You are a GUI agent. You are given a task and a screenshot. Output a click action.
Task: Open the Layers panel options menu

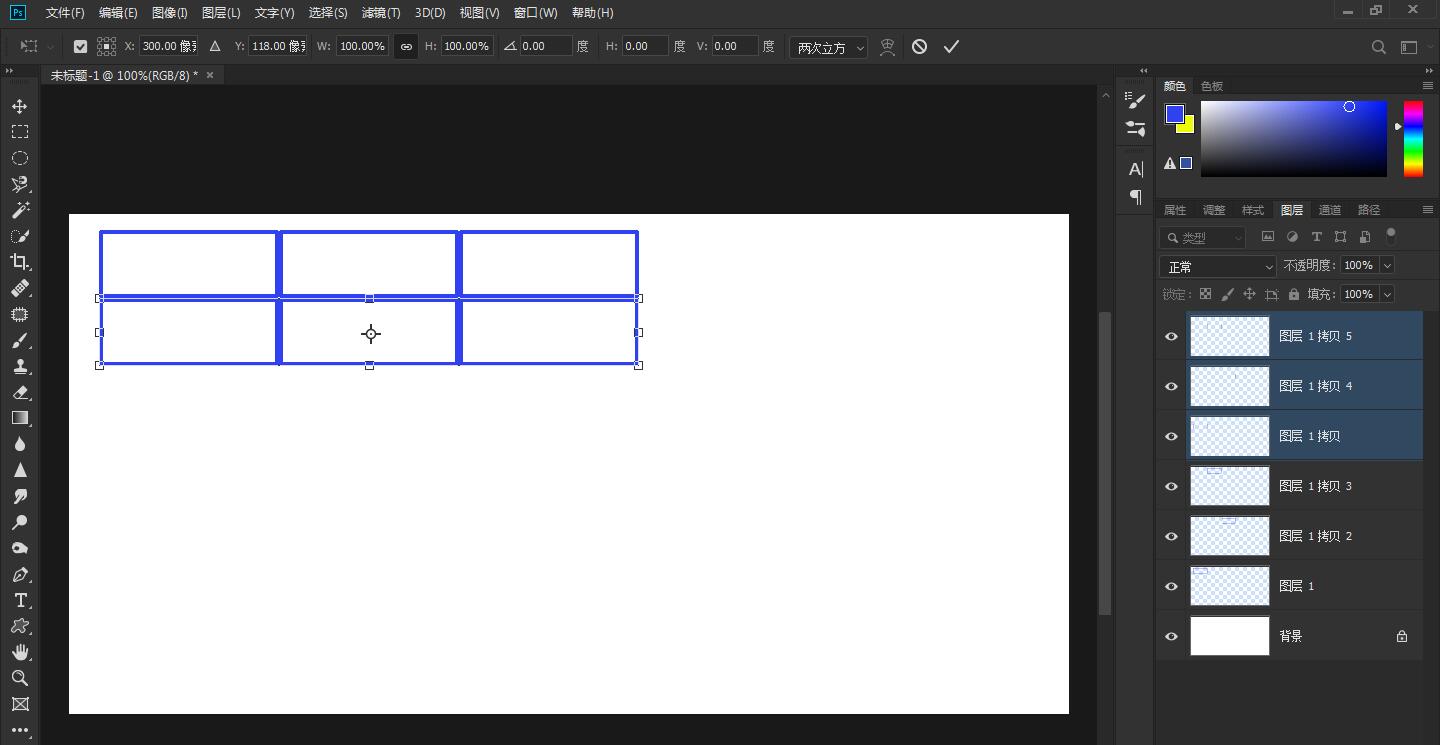tap(1428, 209)
